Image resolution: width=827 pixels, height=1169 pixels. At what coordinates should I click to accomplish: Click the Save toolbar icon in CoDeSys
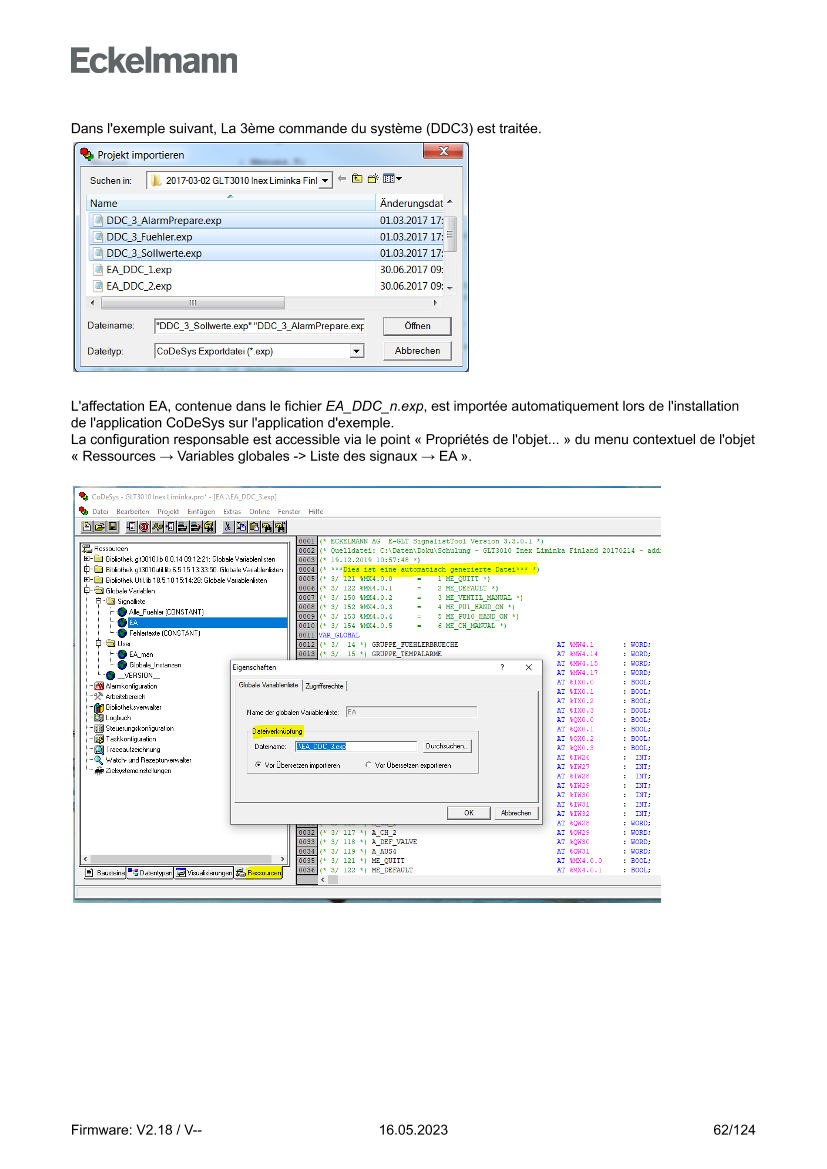112,526
